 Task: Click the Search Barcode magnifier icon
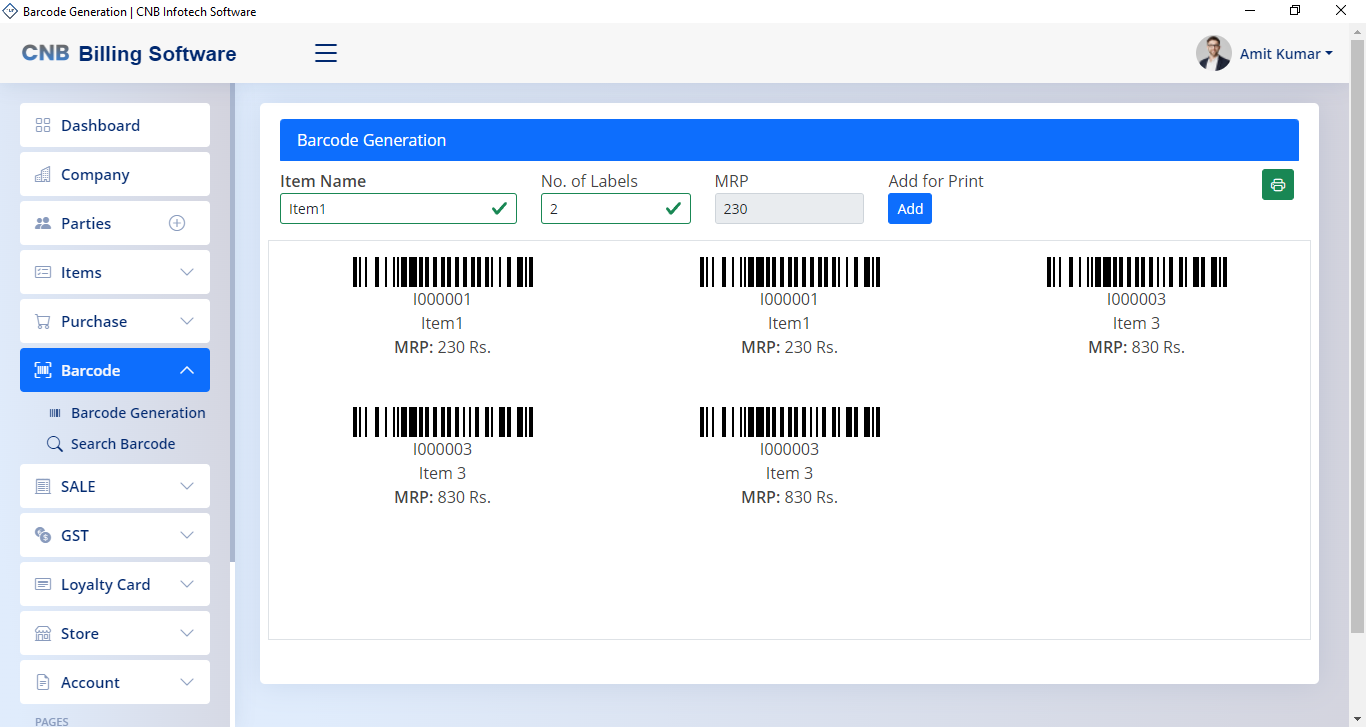55,443
